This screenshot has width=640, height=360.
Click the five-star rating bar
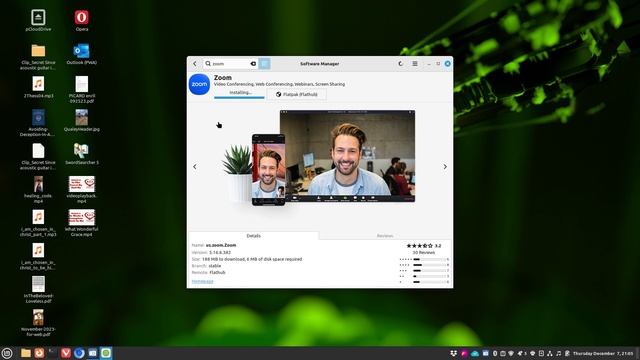pyautogui.click(x=431, y=259)
